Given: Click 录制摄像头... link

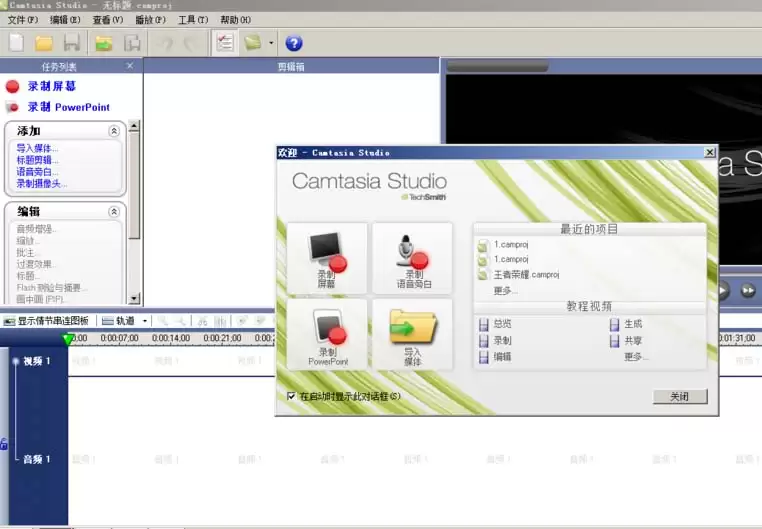Looking at the screenshot, I should point(42,183).
